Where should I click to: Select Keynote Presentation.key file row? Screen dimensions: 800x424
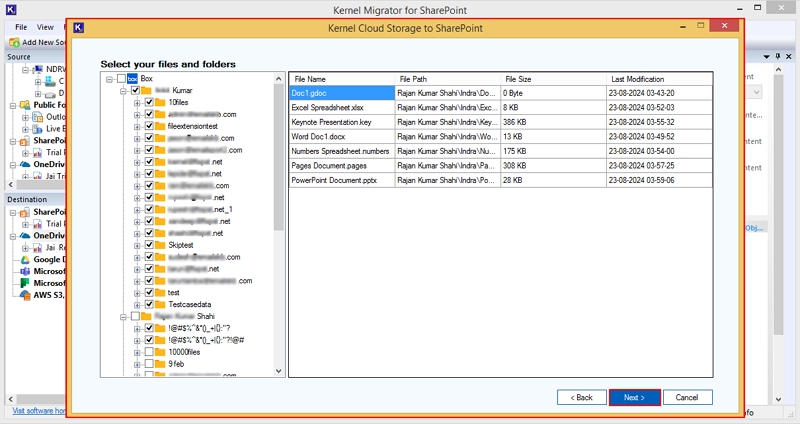click(501, 122)
